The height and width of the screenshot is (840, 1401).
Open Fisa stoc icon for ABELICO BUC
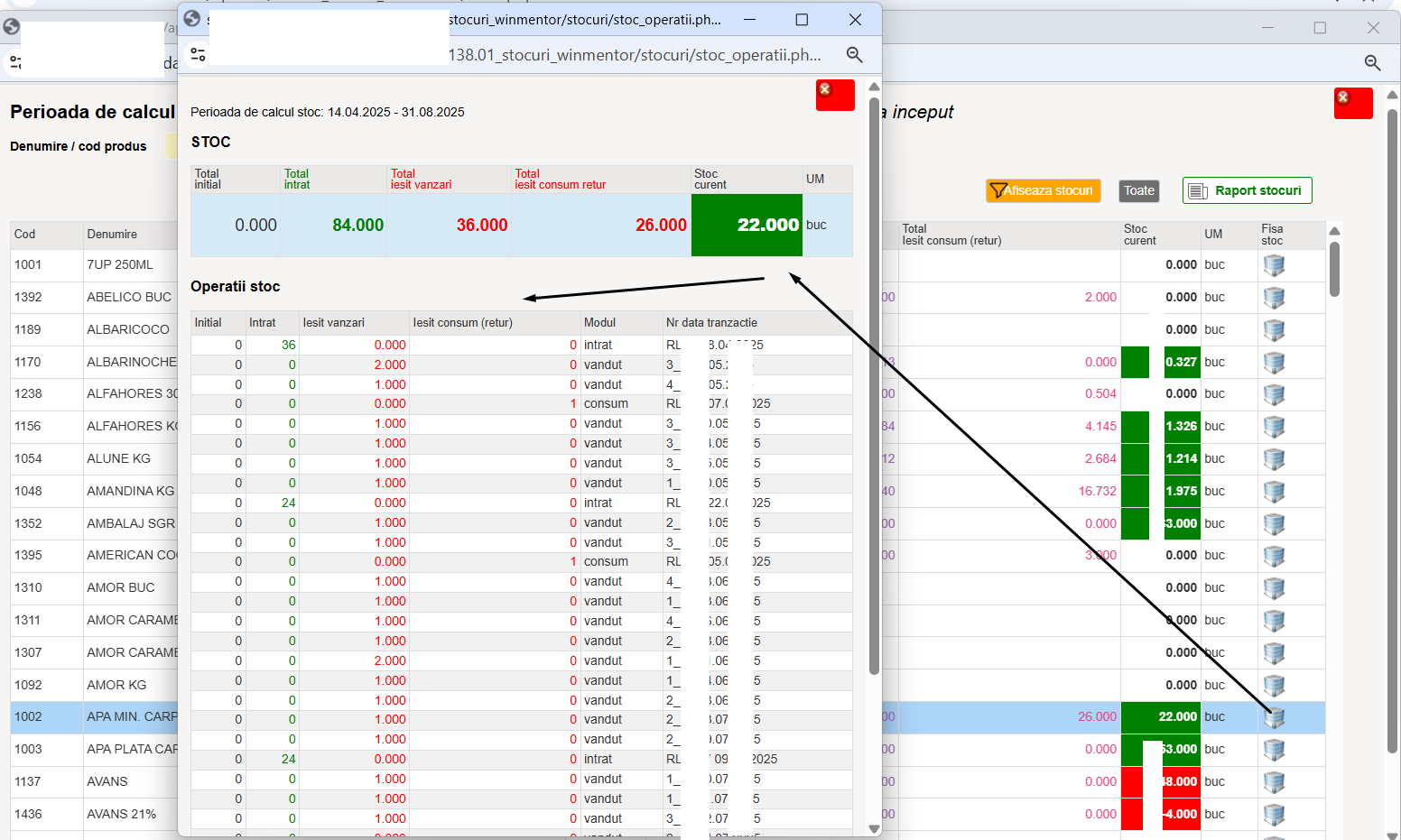pyautogui.click(x=1274, y=298)
